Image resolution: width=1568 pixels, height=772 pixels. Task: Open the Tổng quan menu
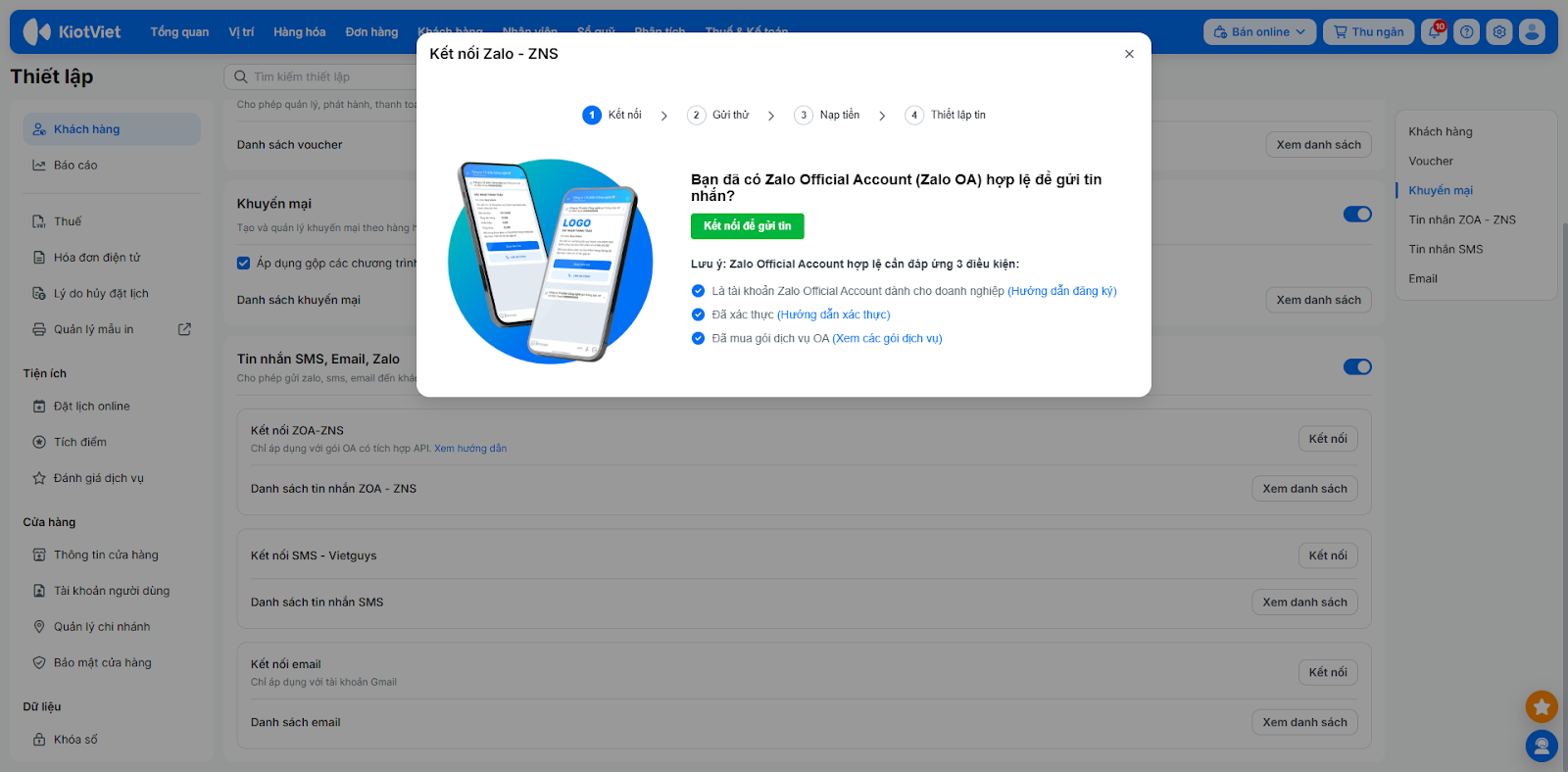(179, 32)
